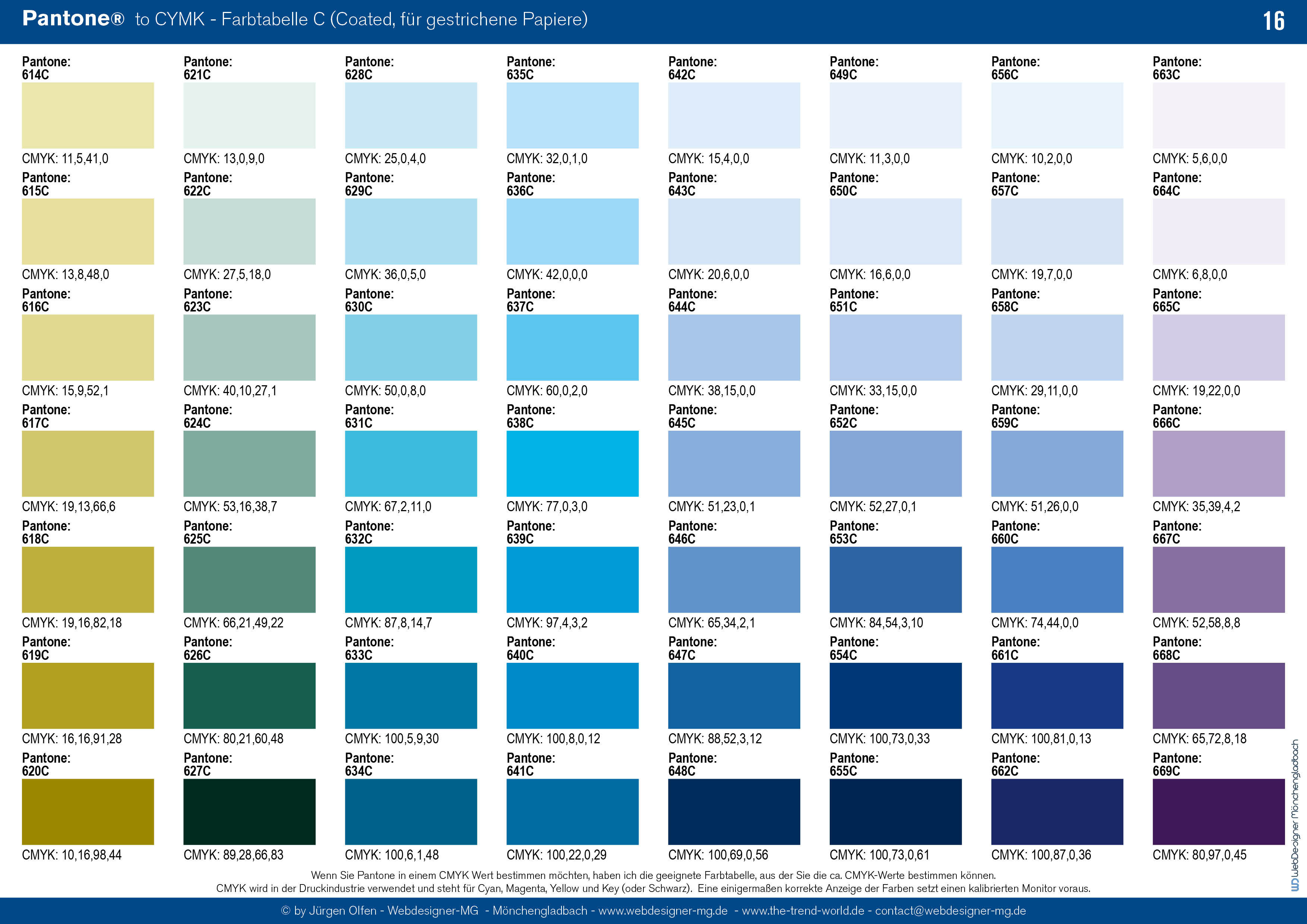Click the label 'Pantone: 642C'
The image size is (1307, 924).
coord(693,68)
